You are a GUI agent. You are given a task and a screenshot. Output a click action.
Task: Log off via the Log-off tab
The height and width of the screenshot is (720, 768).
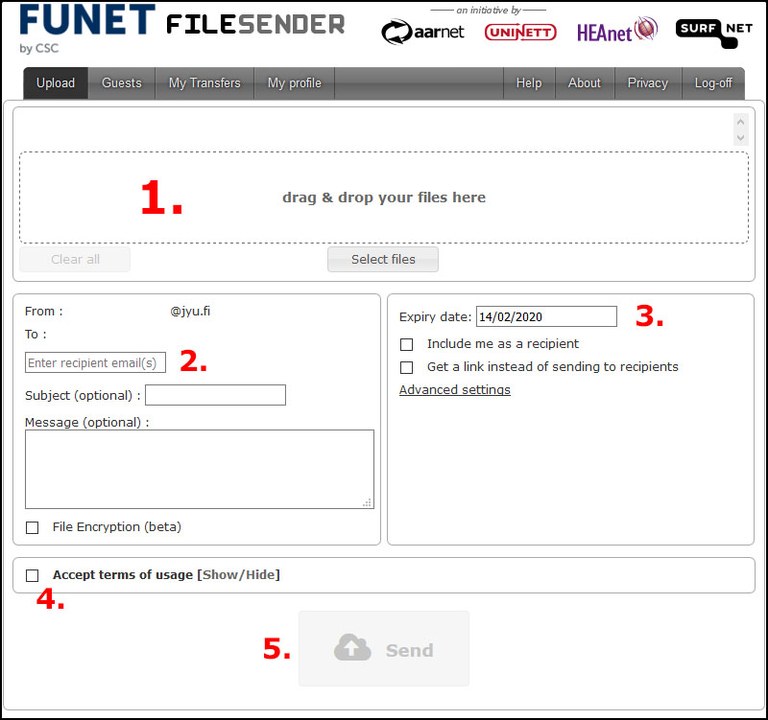[x=714, y=83]
